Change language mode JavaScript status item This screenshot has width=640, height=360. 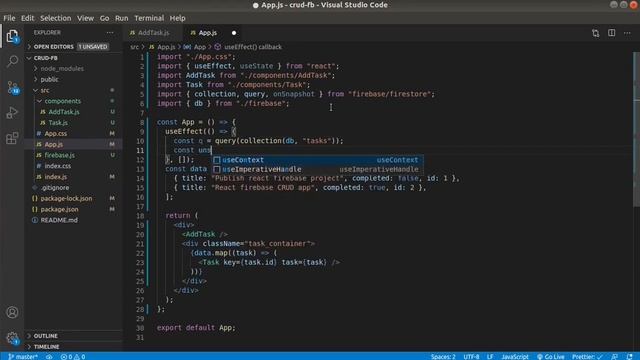[515, 356]
